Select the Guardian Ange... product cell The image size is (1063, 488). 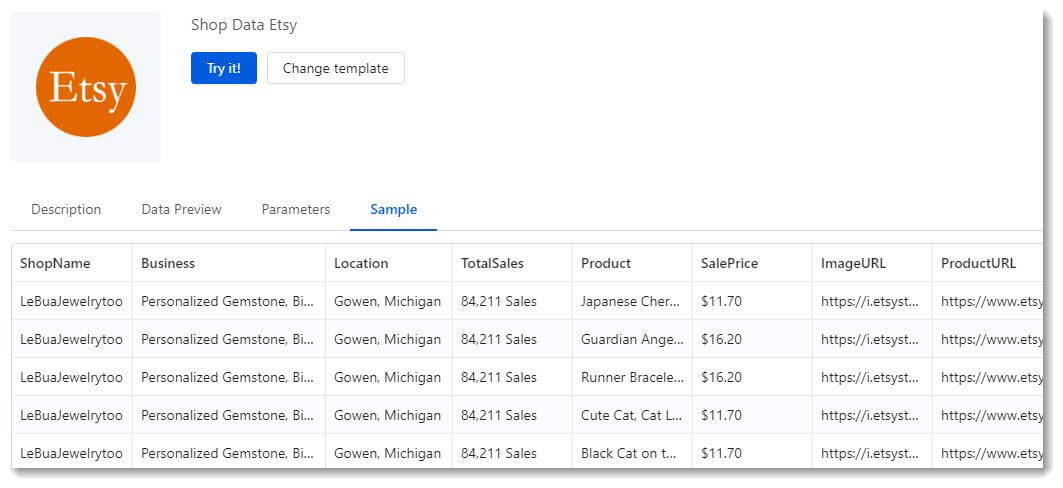(x=632, y=340)
